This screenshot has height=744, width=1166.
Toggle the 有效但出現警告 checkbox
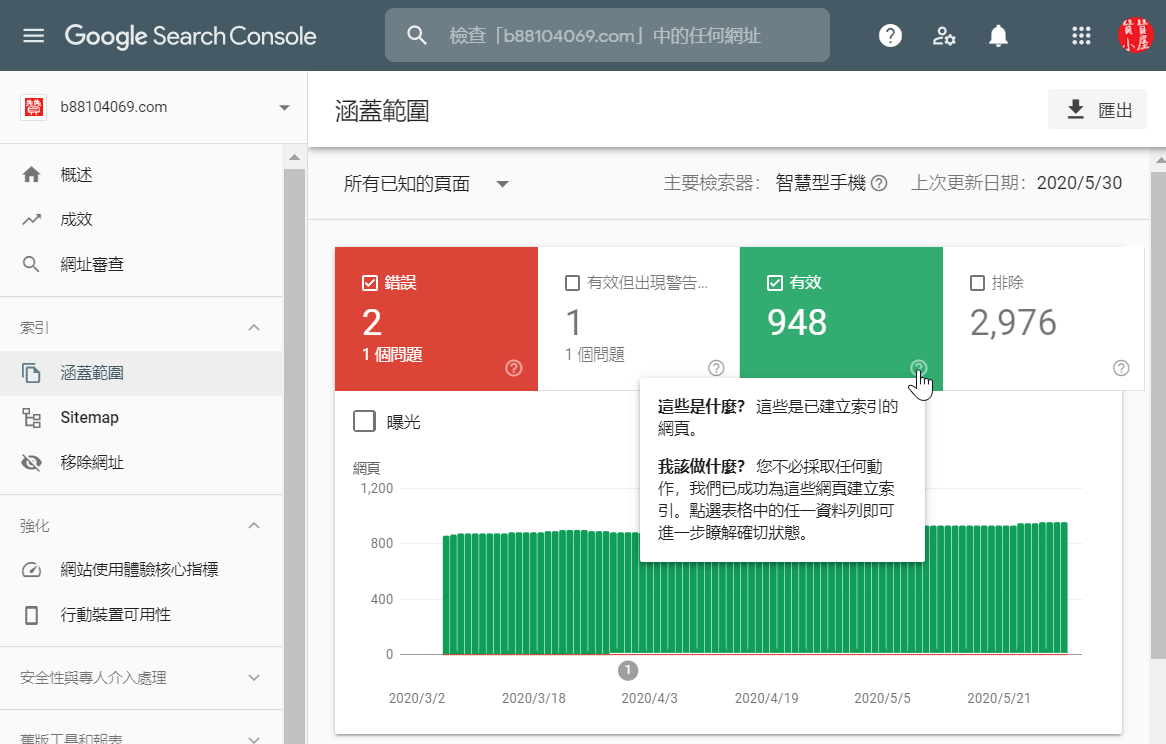(572, 282)
